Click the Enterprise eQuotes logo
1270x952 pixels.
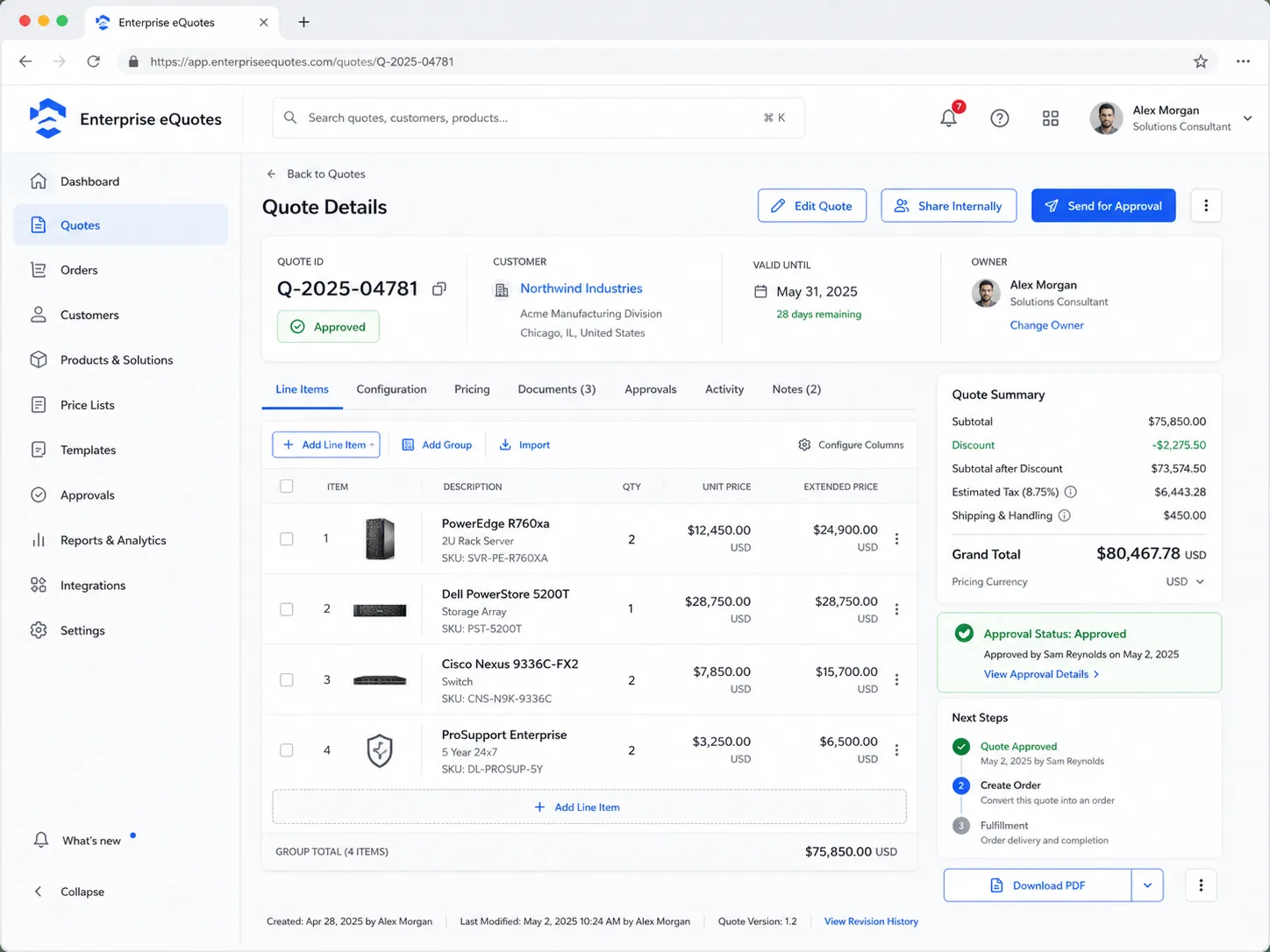click(x=47, y=118)
